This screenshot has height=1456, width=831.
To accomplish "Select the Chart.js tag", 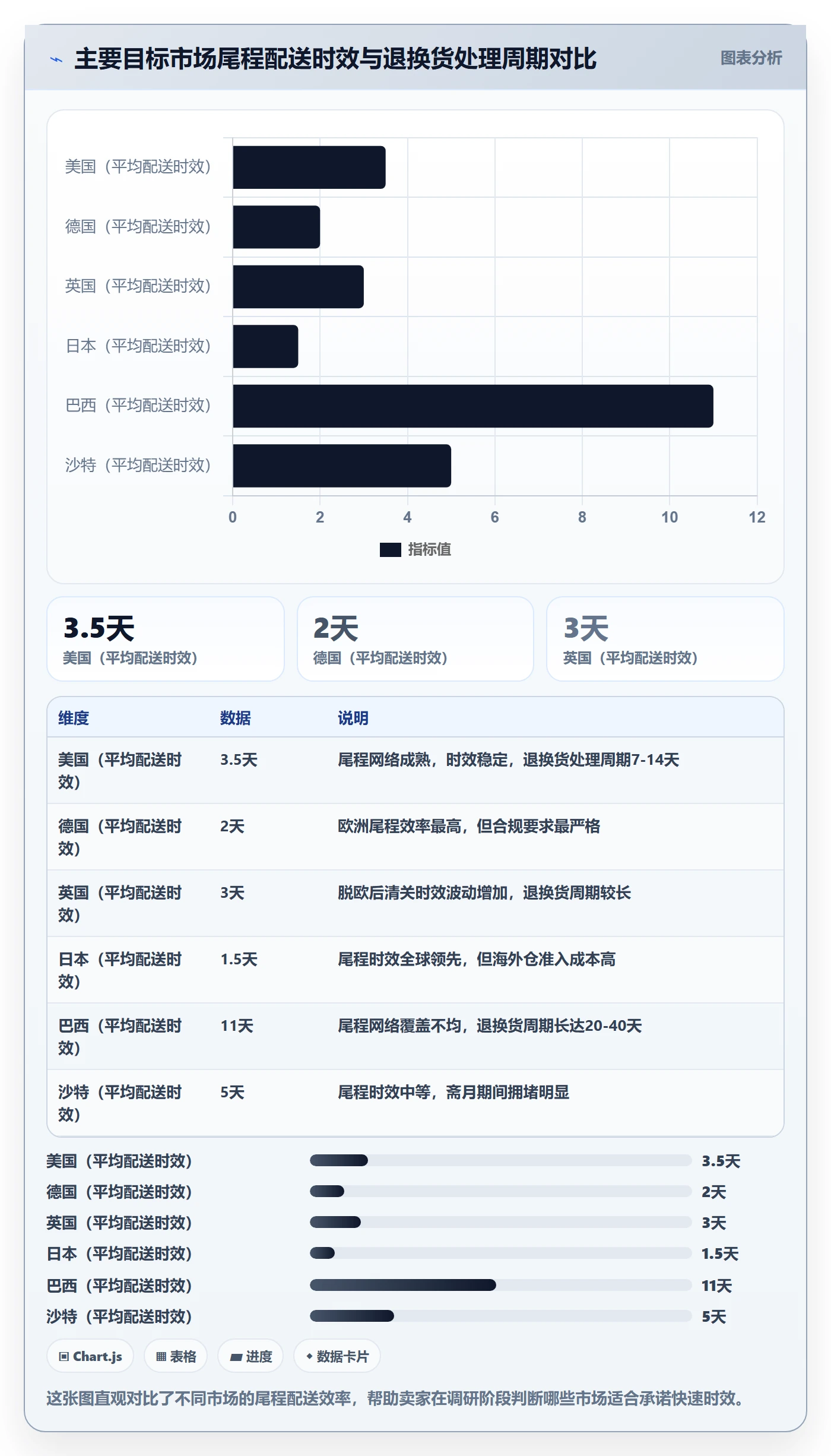I will [90, 1356].
